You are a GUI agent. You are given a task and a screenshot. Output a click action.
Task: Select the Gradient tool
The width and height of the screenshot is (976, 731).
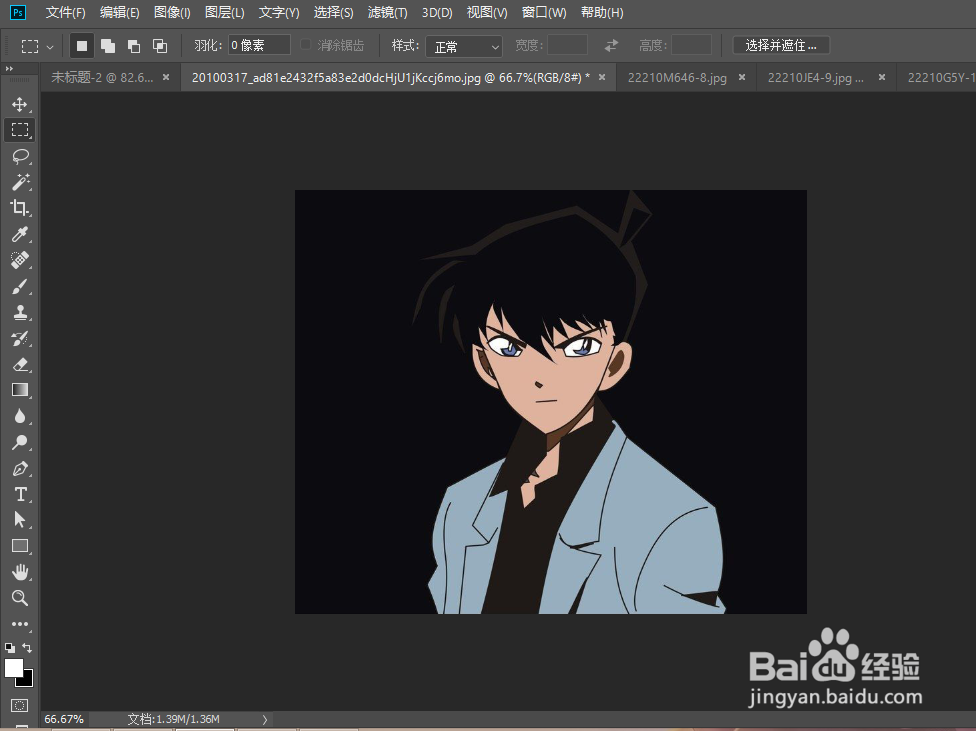(19, 390)
